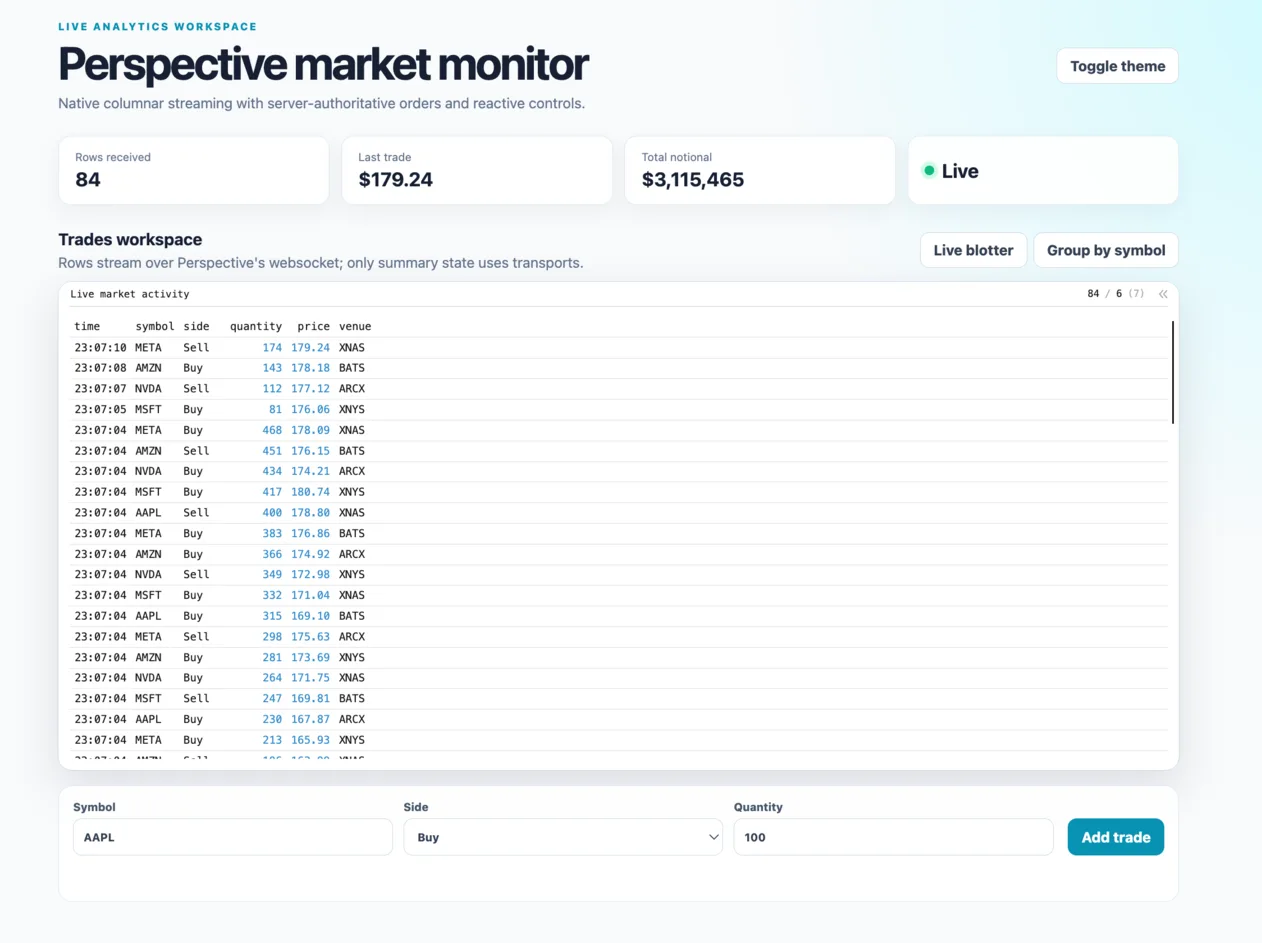Screen dimensions: 1262x943
Task: Select price cell 167.87
Action: click(x=310, y=719)
